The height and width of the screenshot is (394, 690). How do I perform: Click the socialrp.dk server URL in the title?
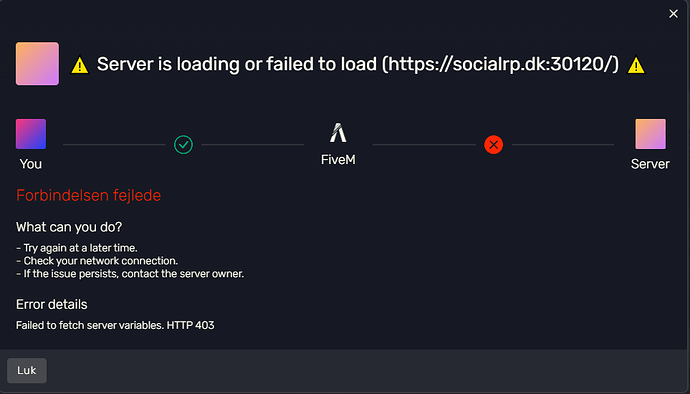click(500, 64)
